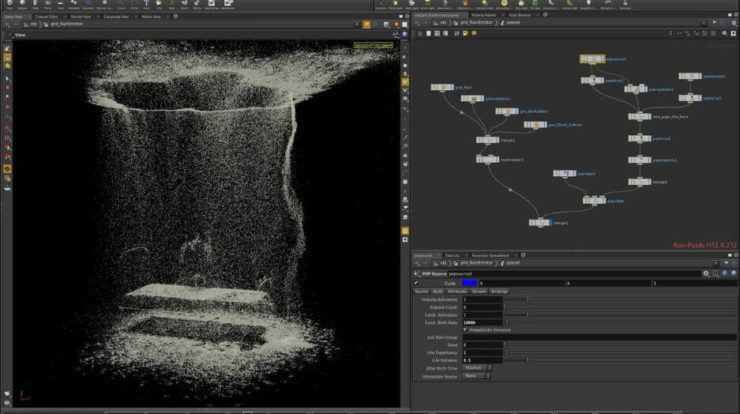
Task: Toggle the Probabilistic Emission checkbox
Action: tap(466, 328)
